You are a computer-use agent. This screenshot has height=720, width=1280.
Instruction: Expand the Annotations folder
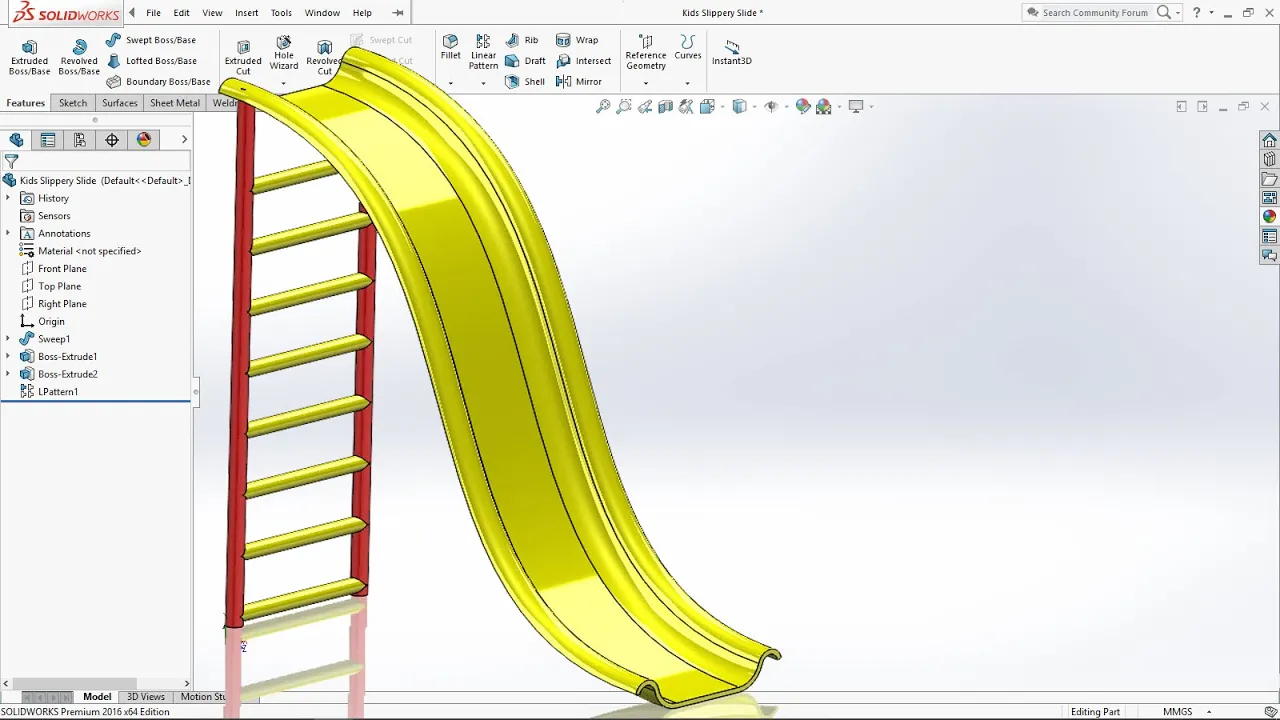click(x=8, y=233)
